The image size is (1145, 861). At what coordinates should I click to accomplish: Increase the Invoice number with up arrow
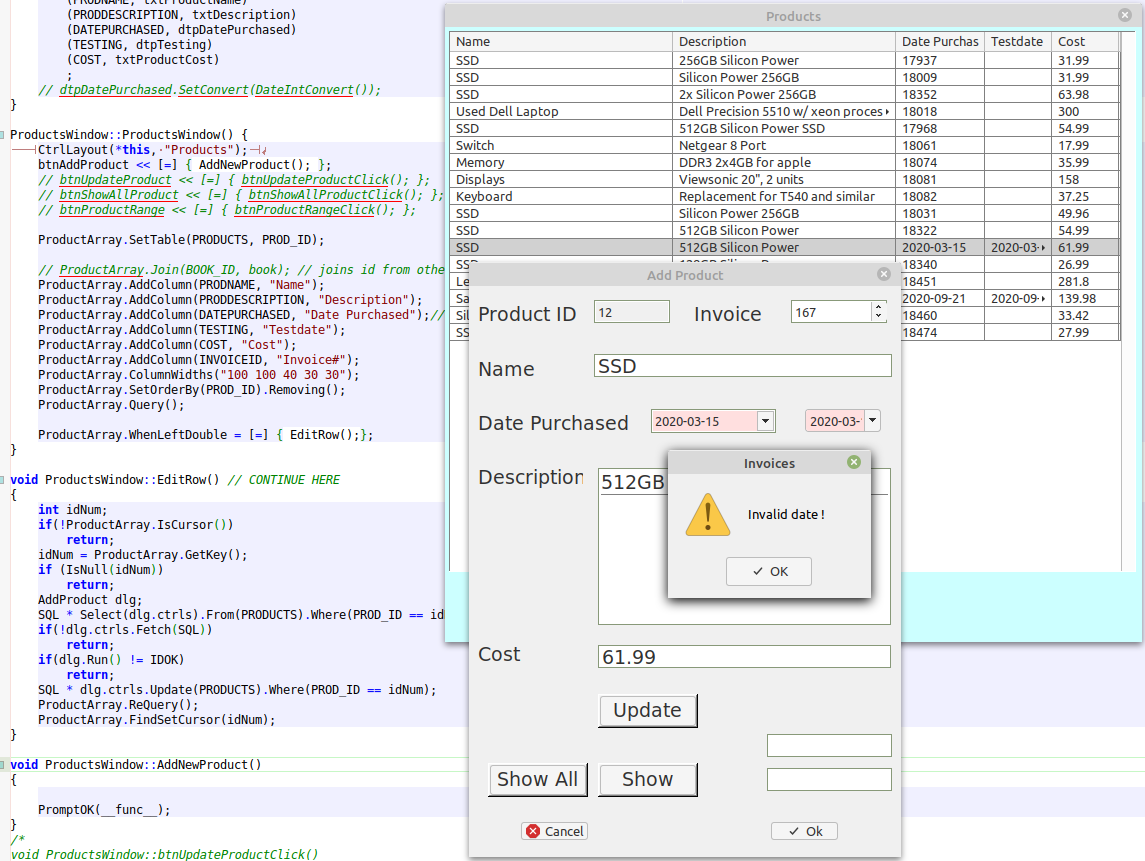point(878,307)
